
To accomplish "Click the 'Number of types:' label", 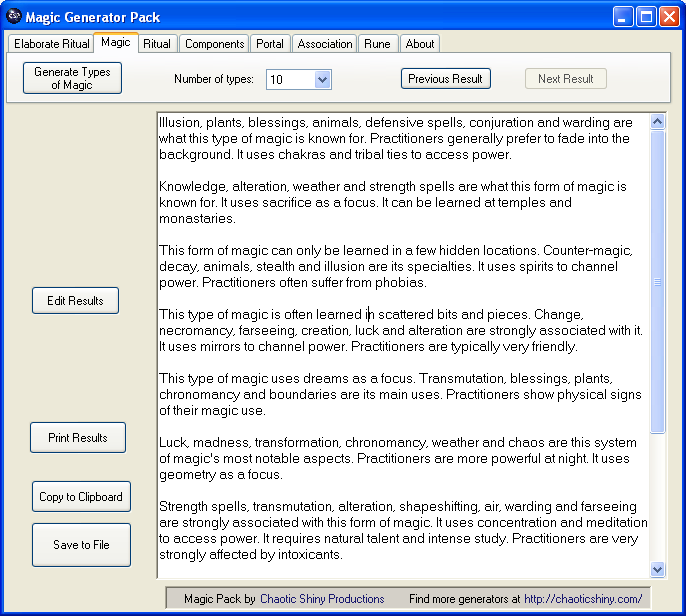I will click(214, 79).
